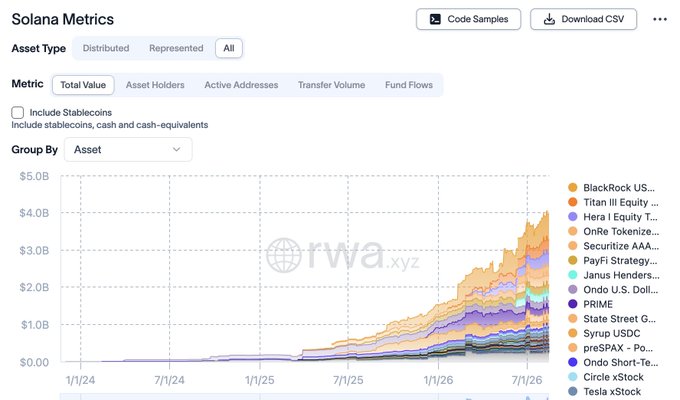680x400 pixels.
Task: Click the Ondo U.S. Doll legend dot
Action: [572, 289]
